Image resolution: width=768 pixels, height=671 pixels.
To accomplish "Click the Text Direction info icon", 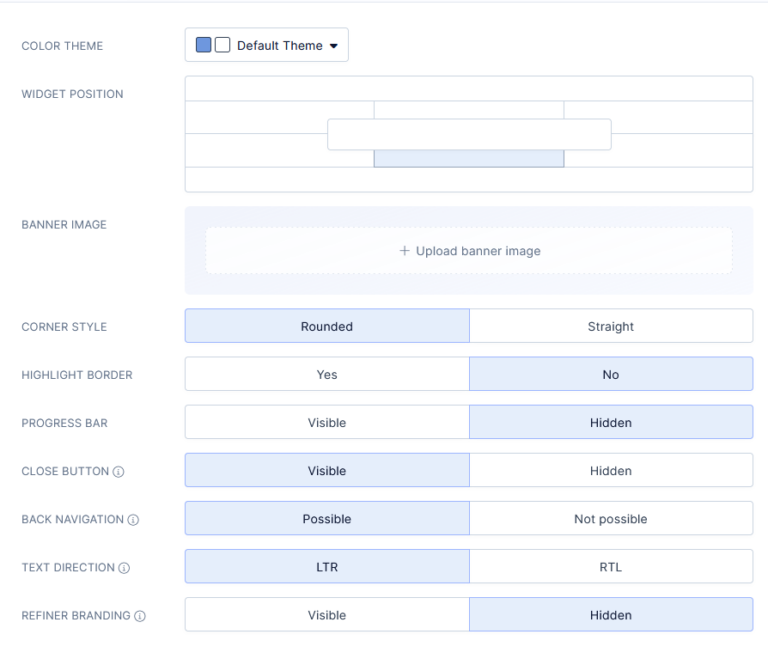I will [x=124, y=568].
